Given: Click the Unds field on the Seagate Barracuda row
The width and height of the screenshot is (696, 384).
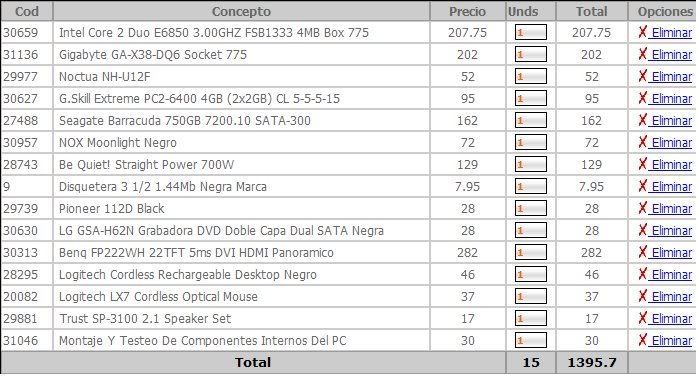Looking at the screenshot, I should pyautogui.click(x=531, y=120).
